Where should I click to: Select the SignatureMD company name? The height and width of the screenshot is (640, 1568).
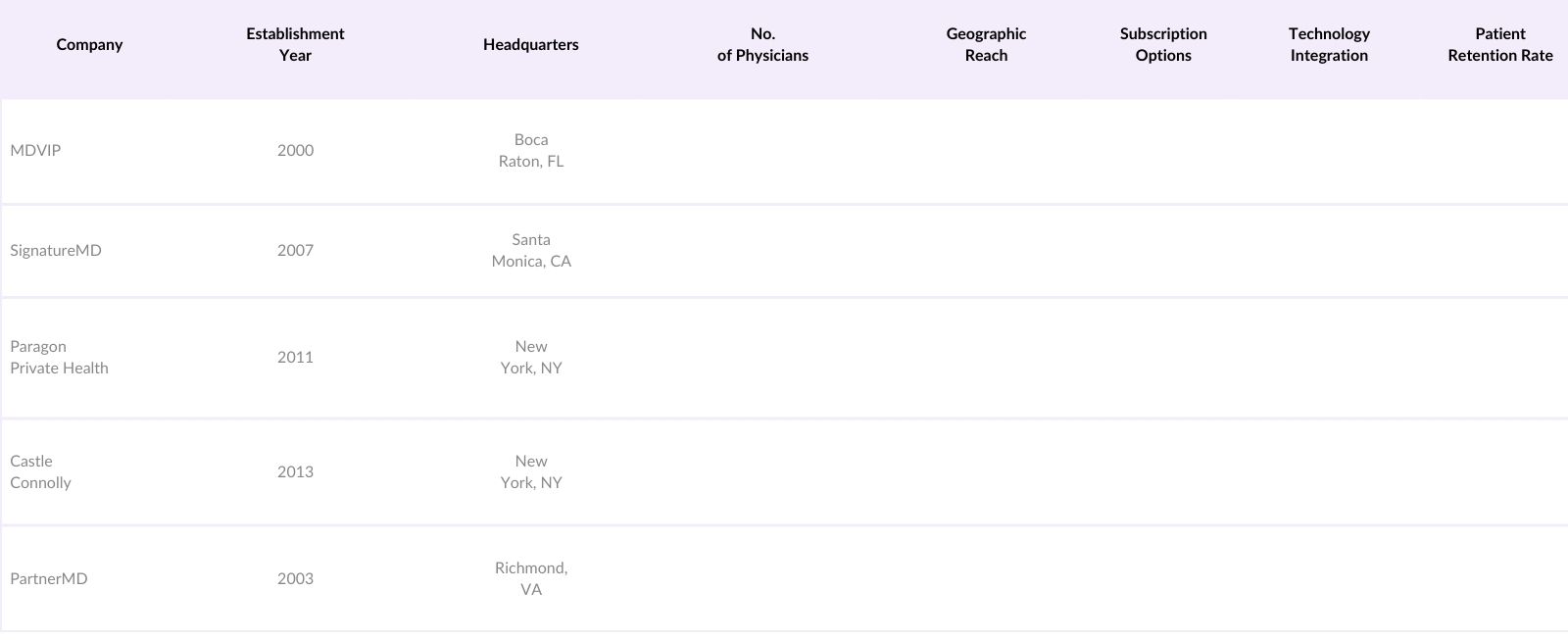click(x=56, y=251)
